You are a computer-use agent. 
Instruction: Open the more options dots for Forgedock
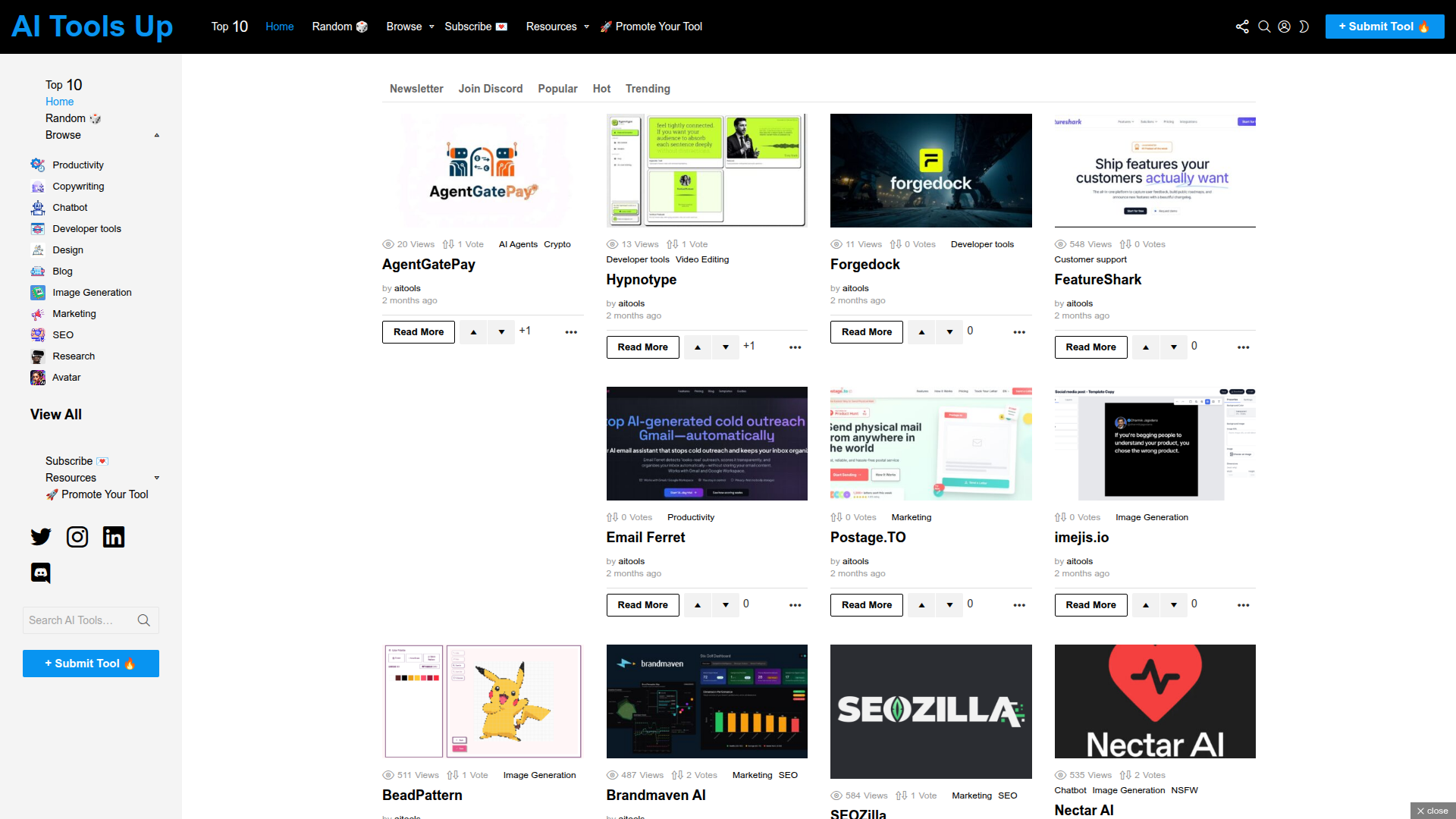click(x=1019, y=332)
